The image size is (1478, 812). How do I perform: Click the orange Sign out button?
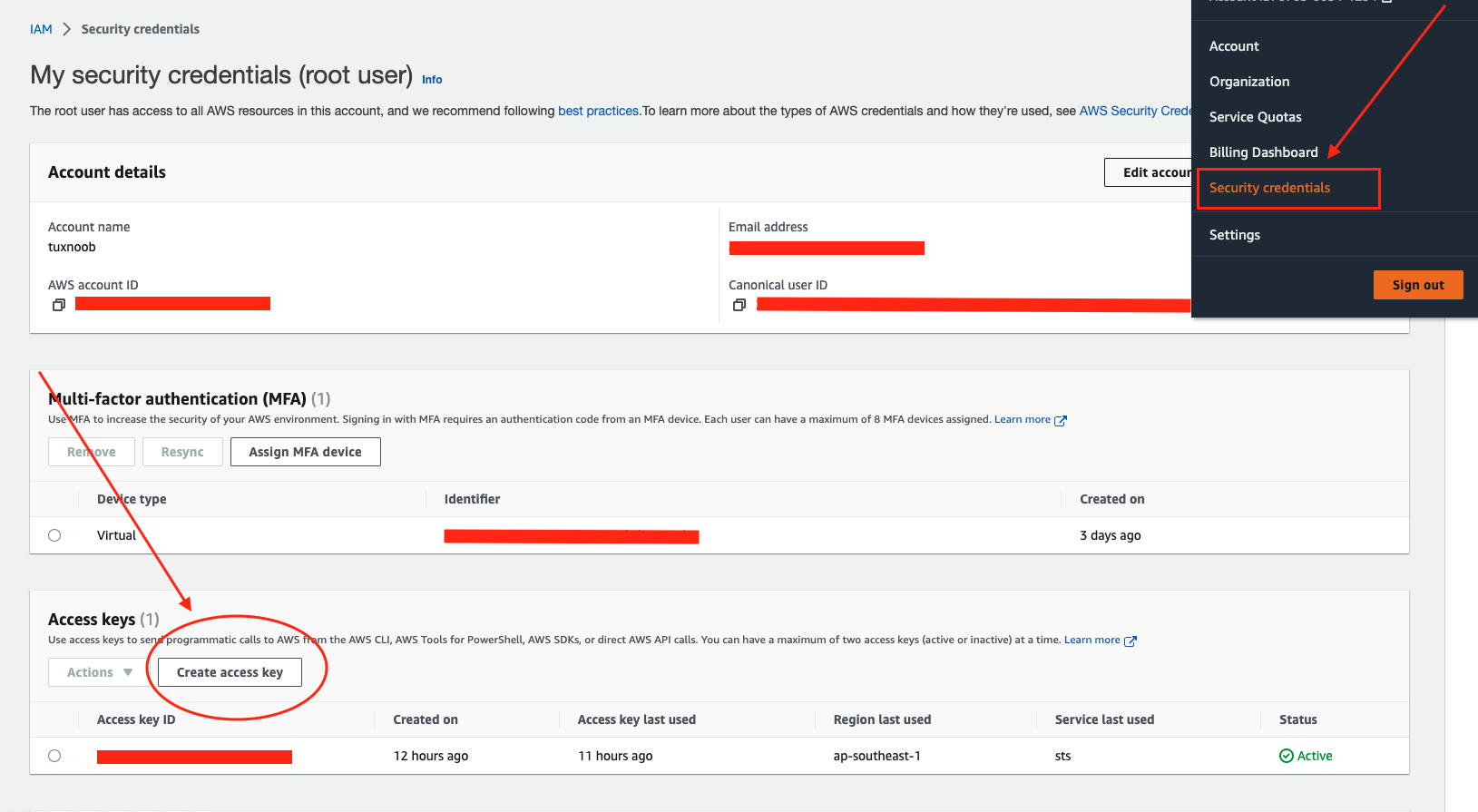[1417, 285]
